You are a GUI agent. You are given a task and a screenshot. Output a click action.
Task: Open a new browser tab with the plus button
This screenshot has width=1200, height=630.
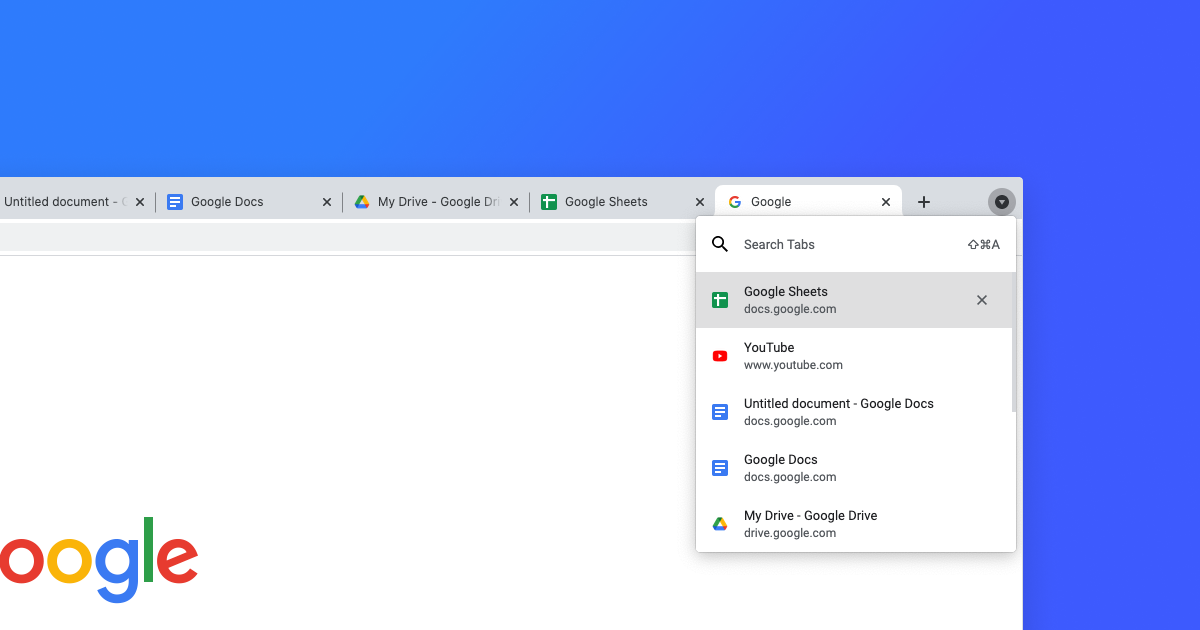tap(923, 201)
